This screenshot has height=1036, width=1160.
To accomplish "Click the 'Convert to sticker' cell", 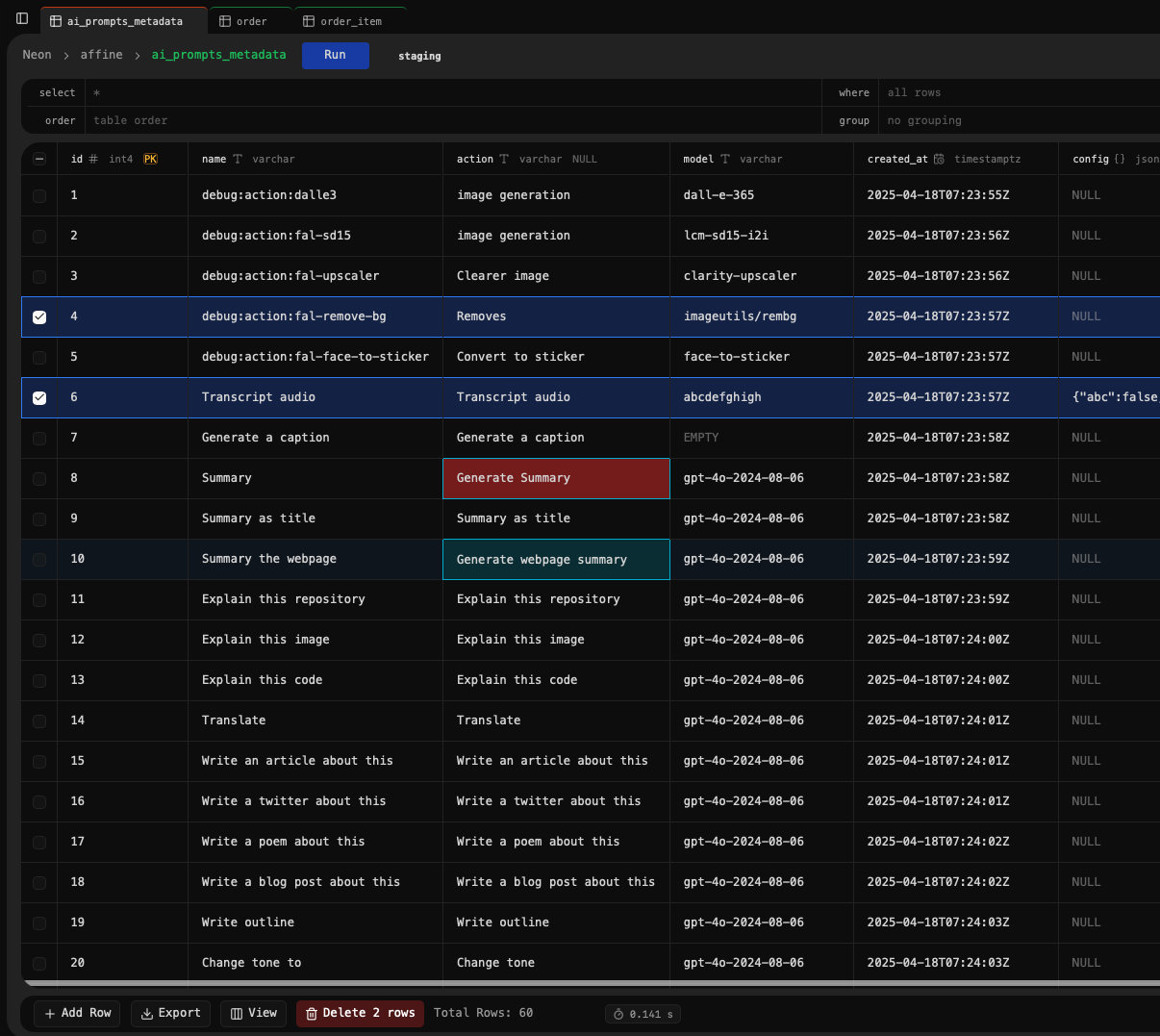I will click(556, 357).
